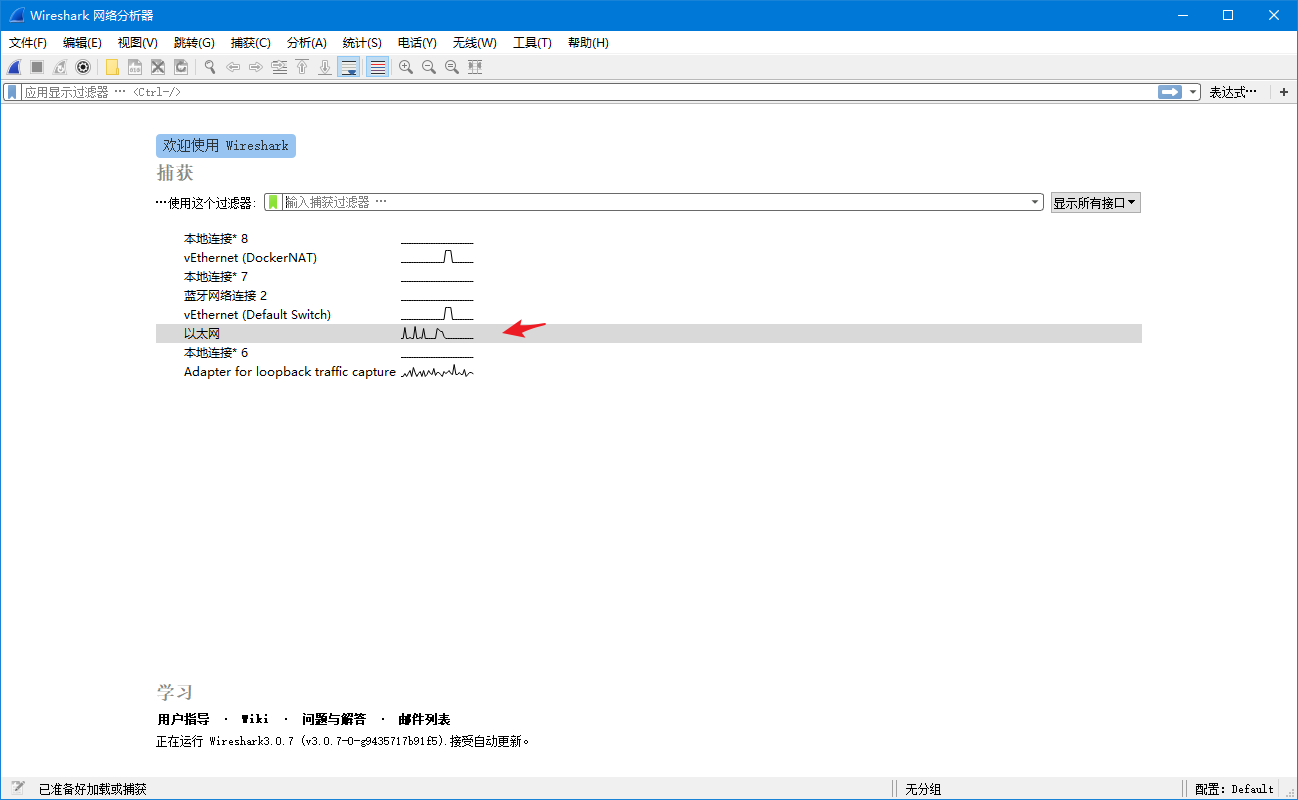Viewport: 1298px width, 800px height.
Task: Open the 编辑(E) menu
Action: click(82, 43)
